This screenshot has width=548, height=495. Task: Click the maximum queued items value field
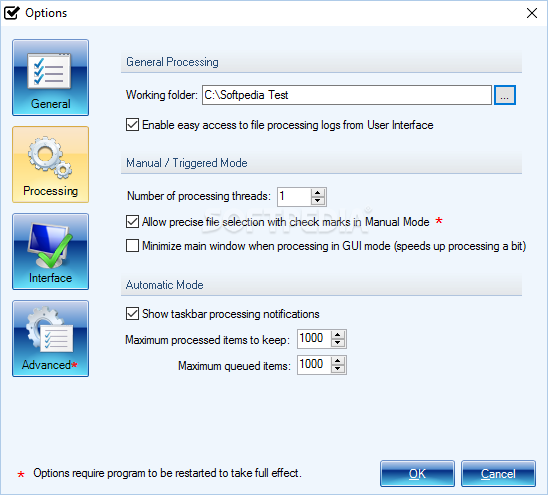(x=314, y=365)
